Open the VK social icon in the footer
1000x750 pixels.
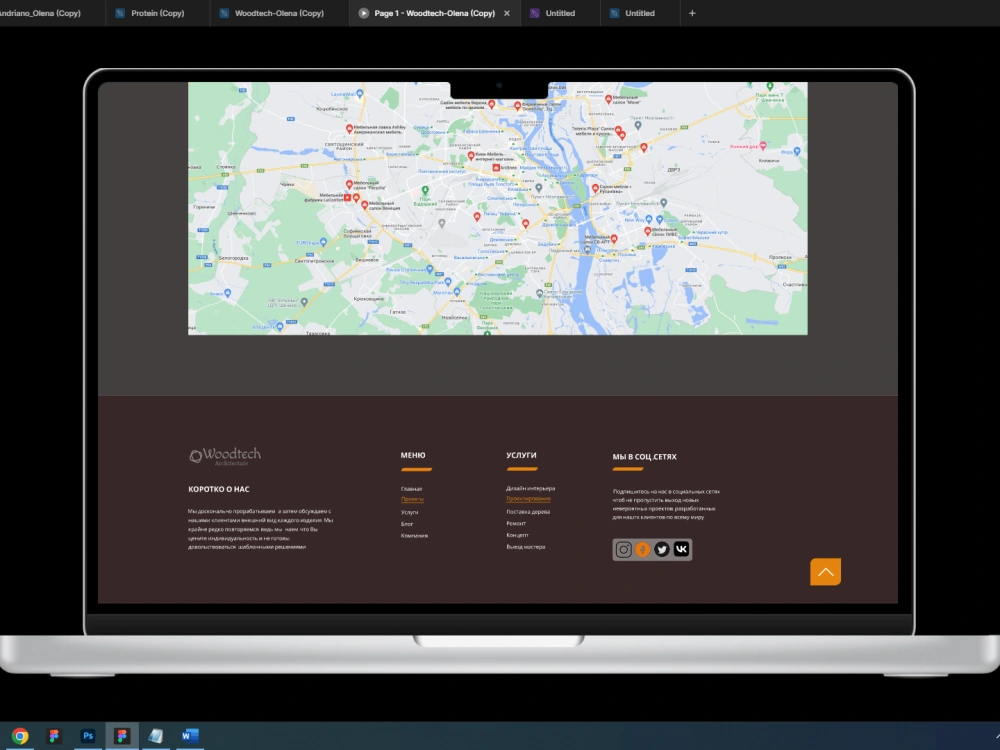click(681, 549)
